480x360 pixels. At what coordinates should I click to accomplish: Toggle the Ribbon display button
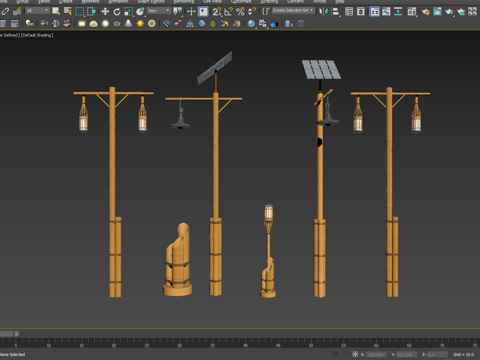tap(375, 12)
